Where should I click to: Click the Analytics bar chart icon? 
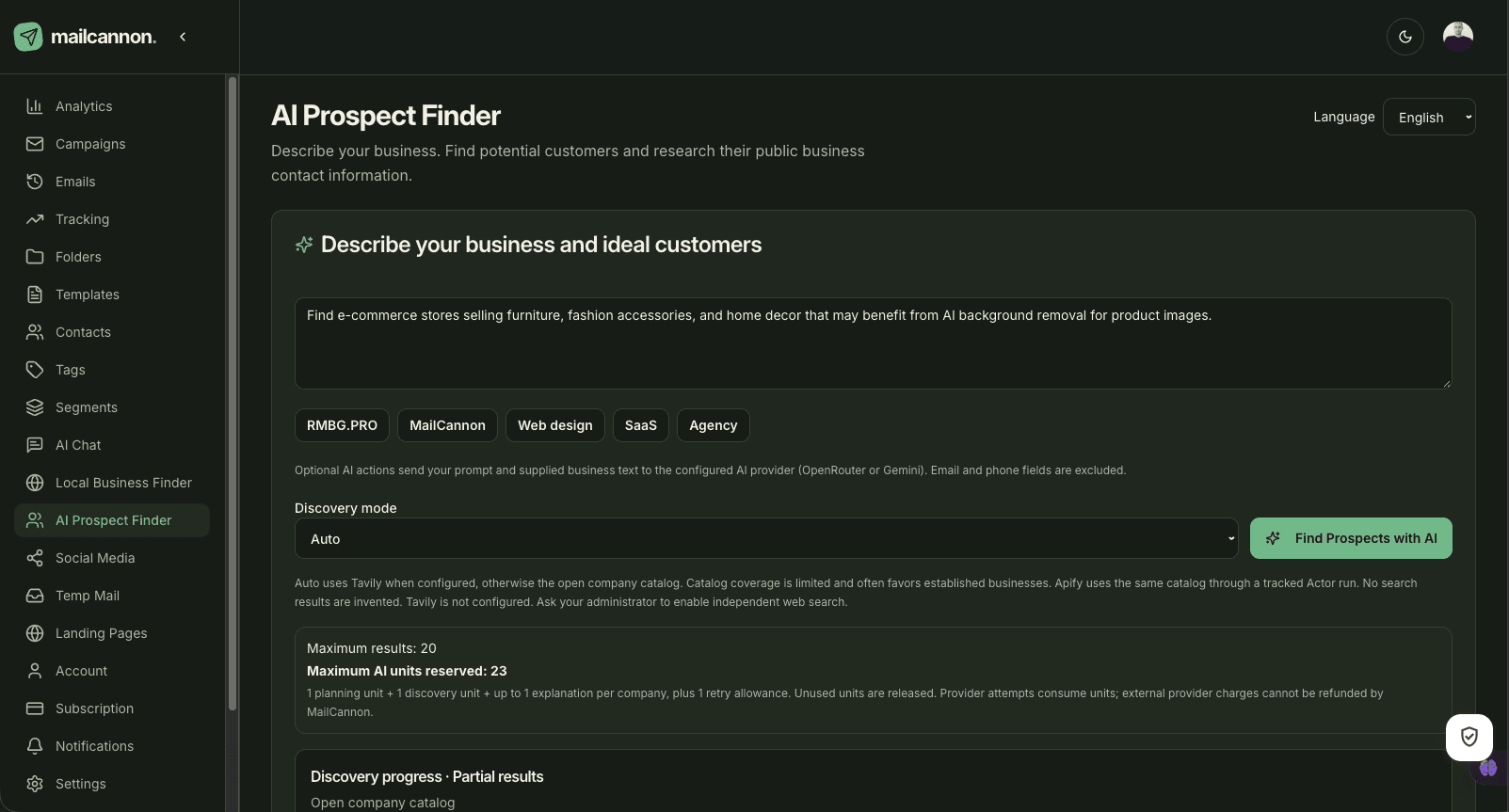point(35,106)
